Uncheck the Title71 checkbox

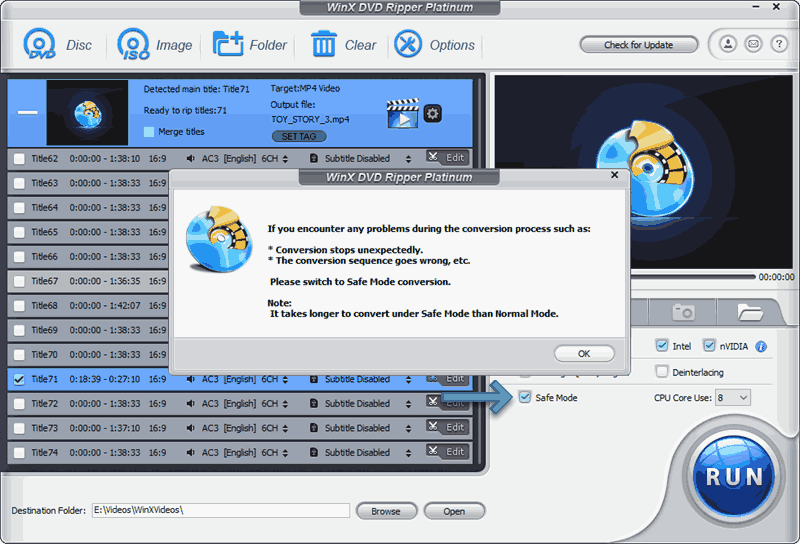pyautogui.click(x=19, y=379)
